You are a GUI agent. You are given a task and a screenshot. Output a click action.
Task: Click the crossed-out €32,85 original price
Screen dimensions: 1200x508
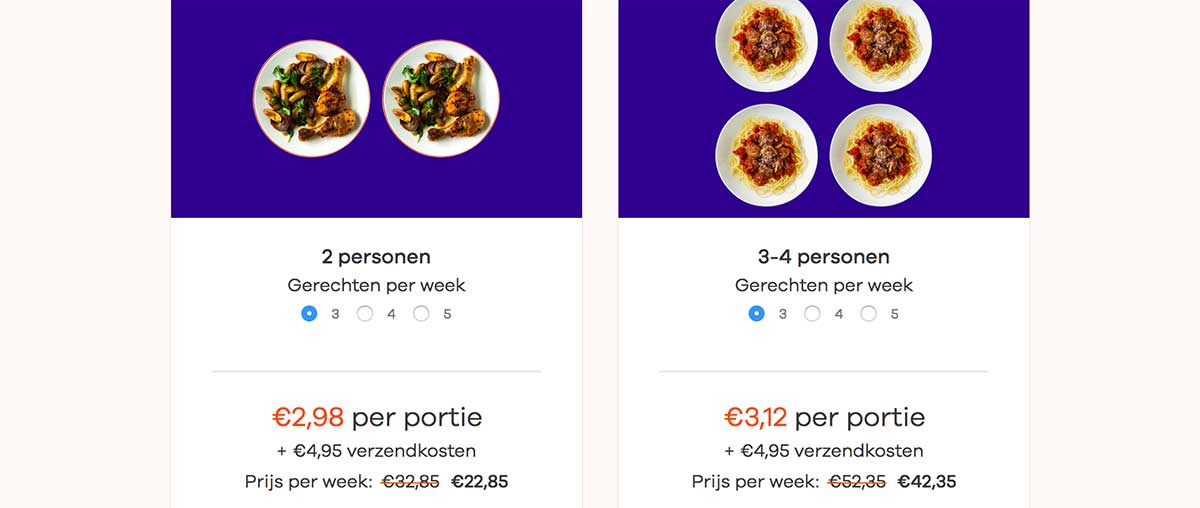pyautogui.click(x=410, y=482)
